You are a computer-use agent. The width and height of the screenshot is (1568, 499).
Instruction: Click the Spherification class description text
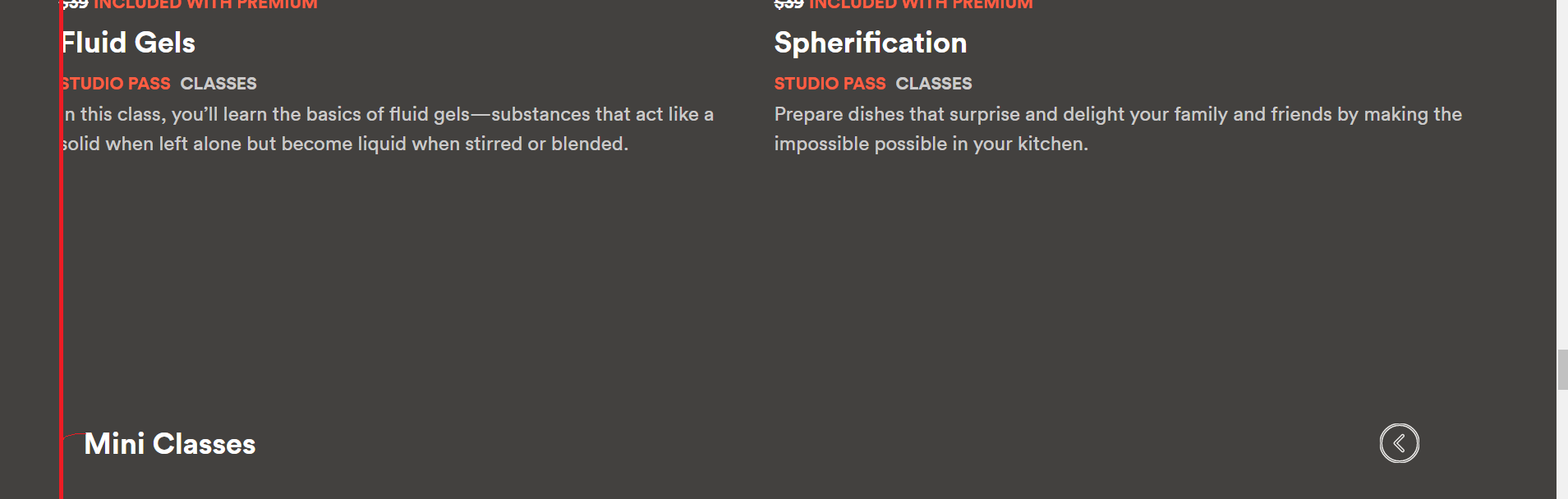point(1117,129)
